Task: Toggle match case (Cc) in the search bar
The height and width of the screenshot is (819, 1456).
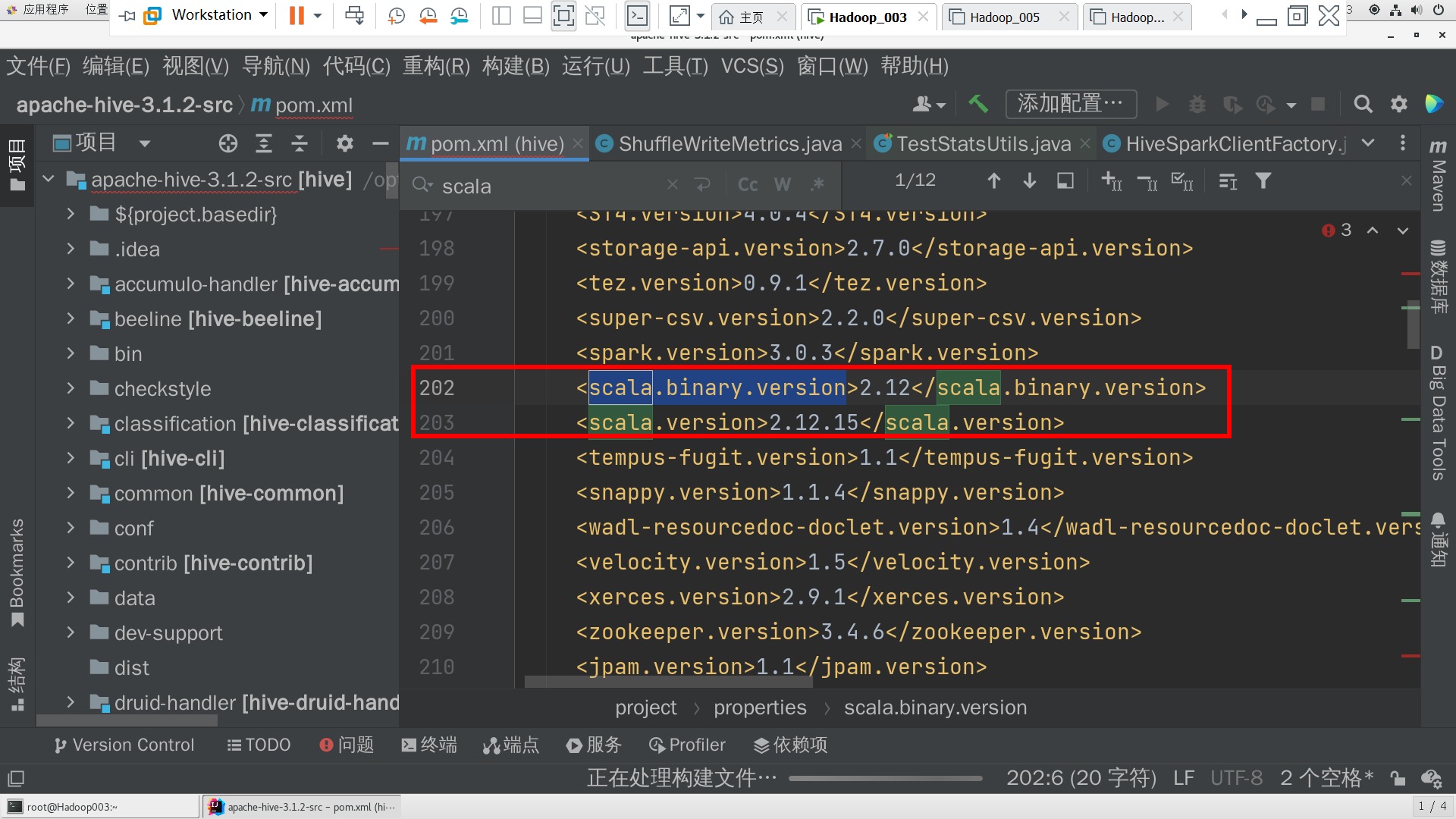Action: (x=747, y=184)
